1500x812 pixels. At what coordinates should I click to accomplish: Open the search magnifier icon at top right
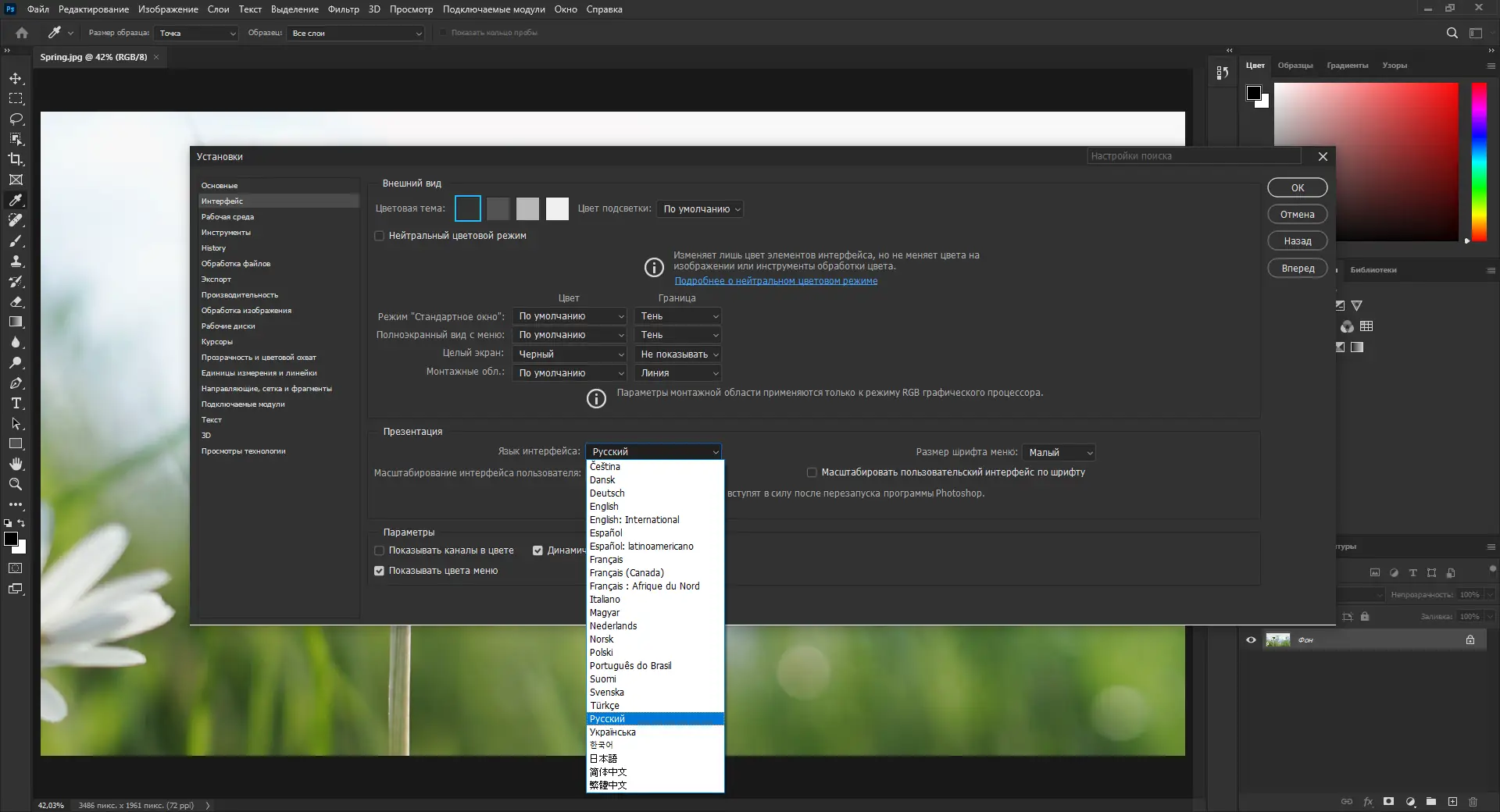pyautogui.click(x=1452, y=33)
